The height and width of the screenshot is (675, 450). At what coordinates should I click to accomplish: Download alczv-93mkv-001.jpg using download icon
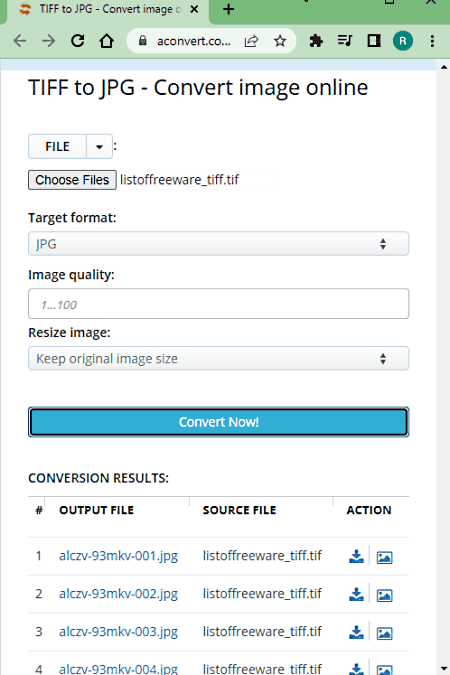(x=356, y=556)
